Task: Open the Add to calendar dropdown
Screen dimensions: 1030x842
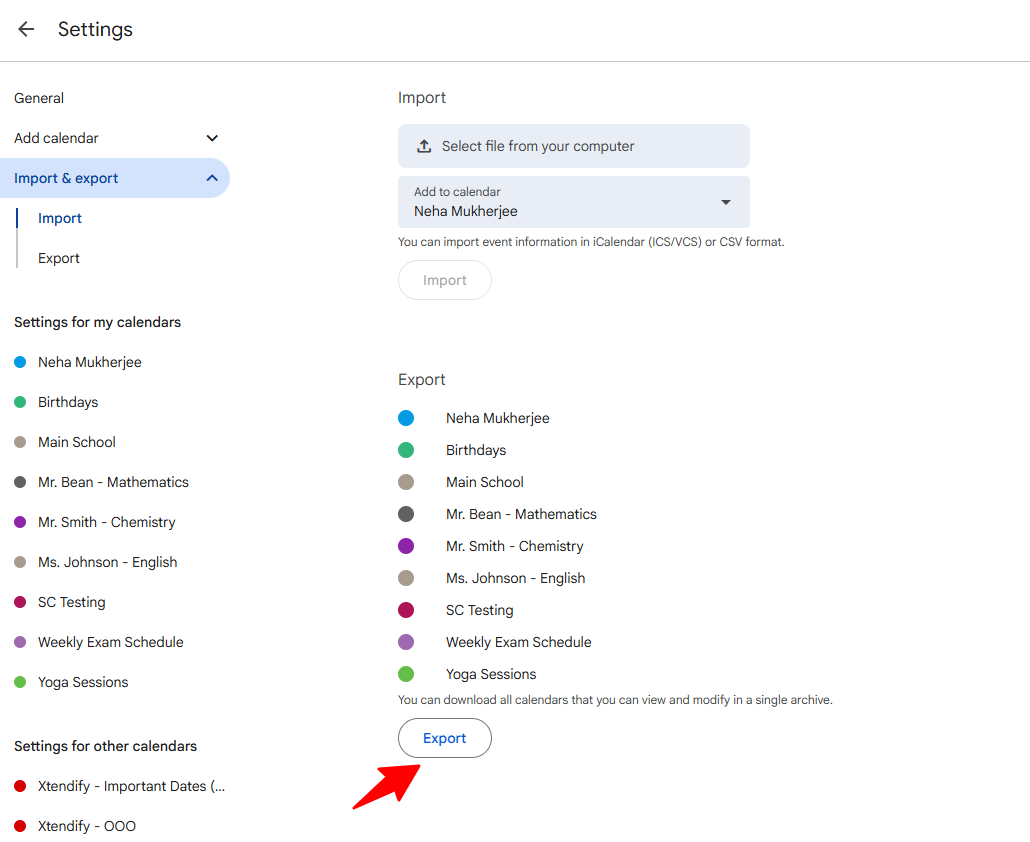Action: [573, 202]
